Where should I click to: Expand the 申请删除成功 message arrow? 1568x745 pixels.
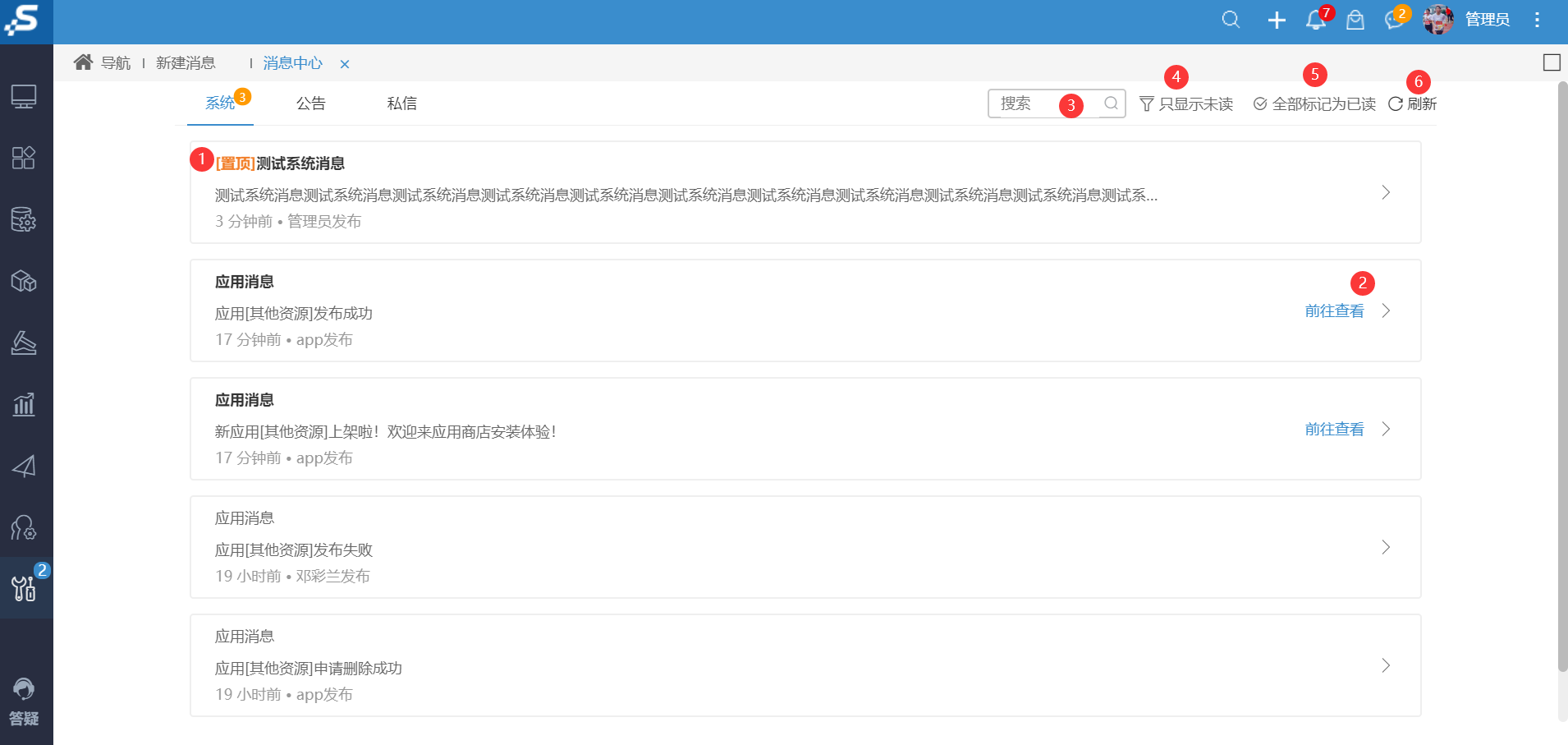(x=1386, y=665)
